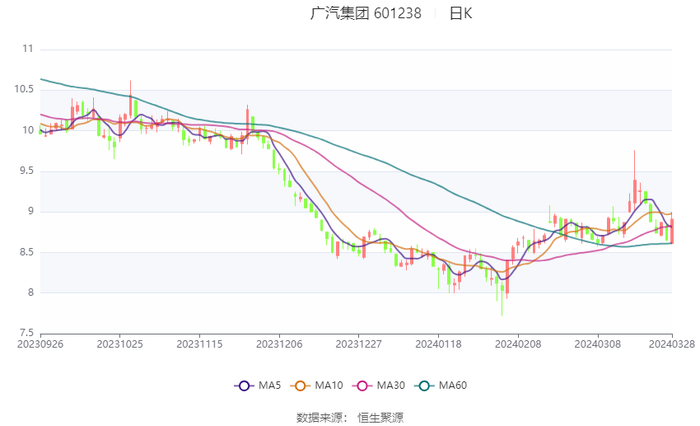Click the 20231206 date axis label
700x426 pixels.
(278, 343)
